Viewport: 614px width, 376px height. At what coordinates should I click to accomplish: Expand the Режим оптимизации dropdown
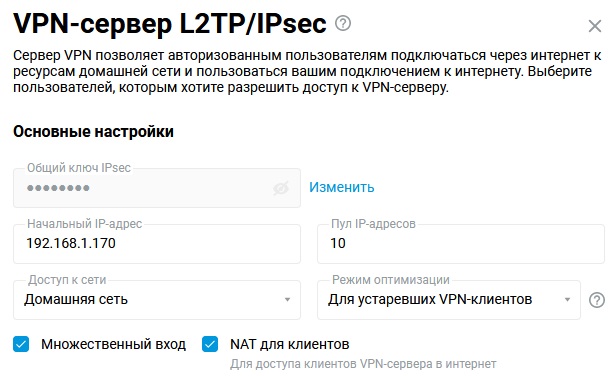click(449, 300)
